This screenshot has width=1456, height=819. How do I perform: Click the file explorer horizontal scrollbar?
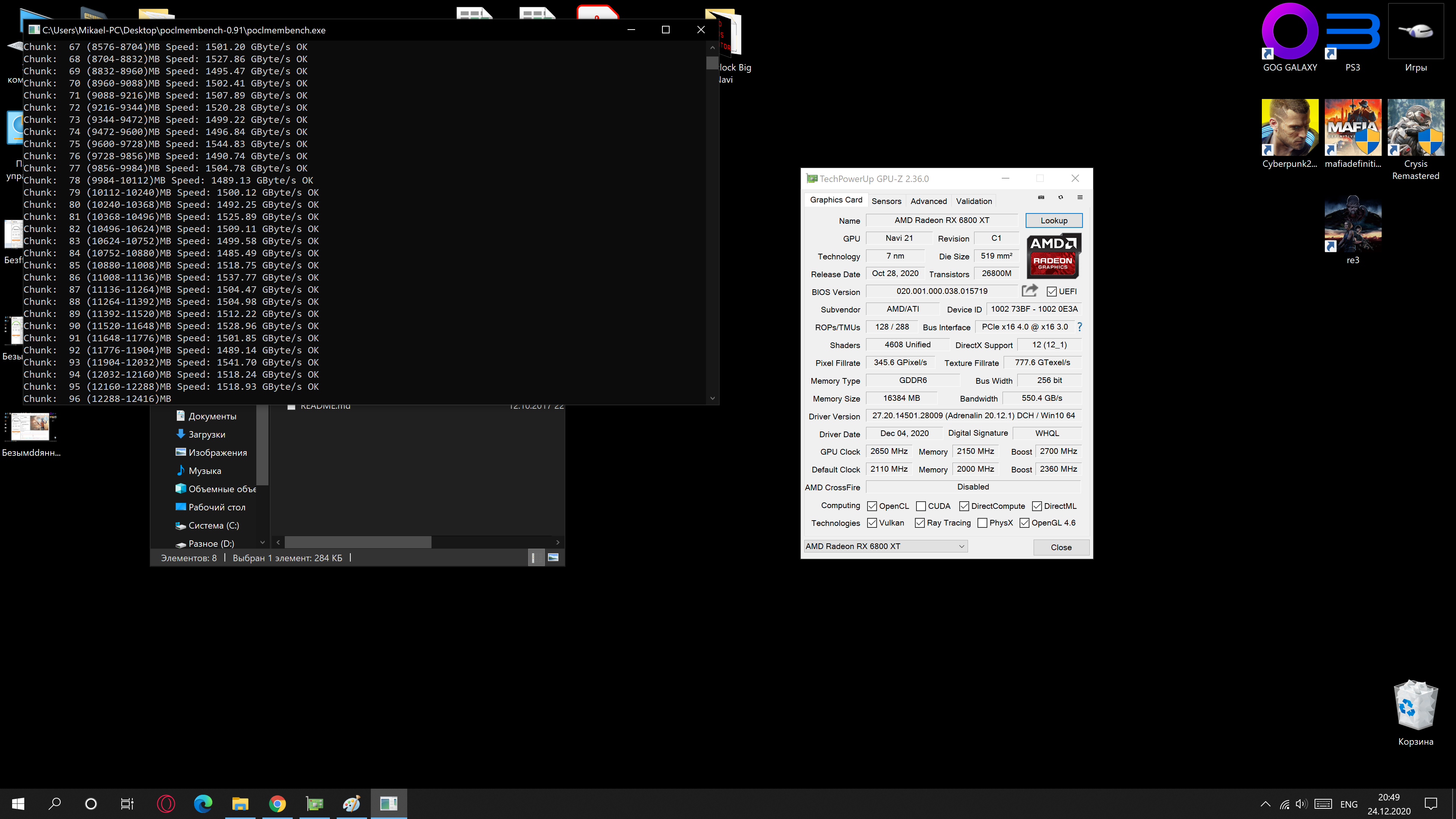pos(358,542)
